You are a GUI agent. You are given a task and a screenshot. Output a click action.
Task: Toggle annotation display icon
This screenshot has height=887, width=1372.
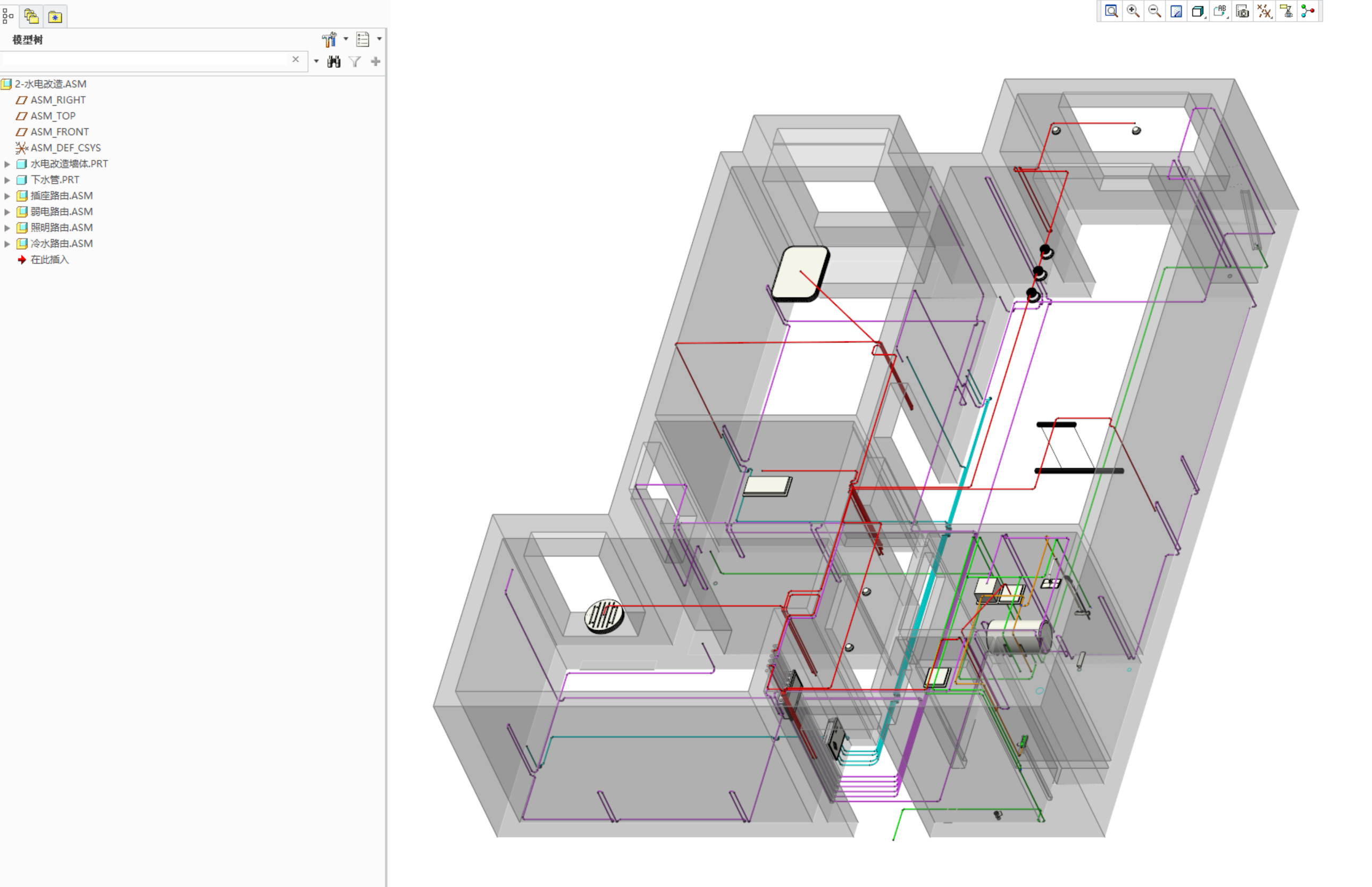click(x=1286, y=11)
